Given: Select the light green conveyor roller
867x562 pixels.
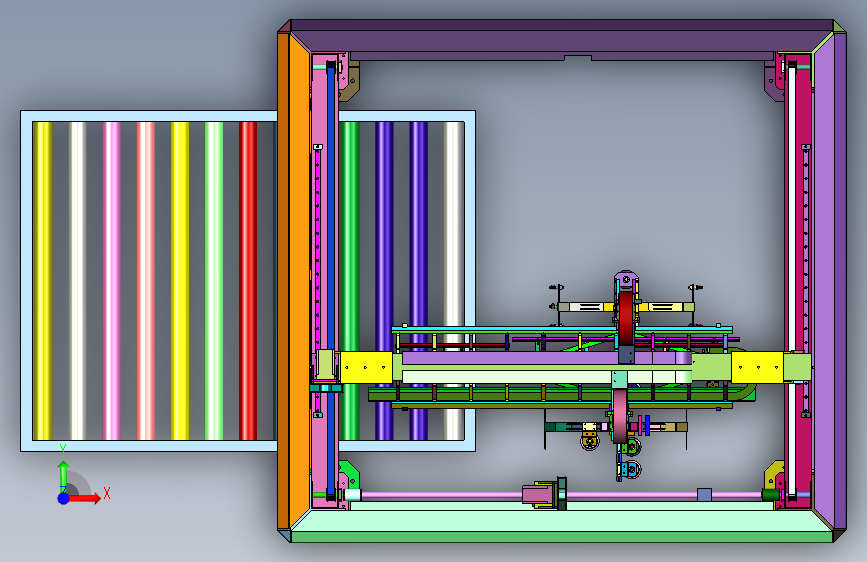Looking at the screenshot, I should (214, 281).
